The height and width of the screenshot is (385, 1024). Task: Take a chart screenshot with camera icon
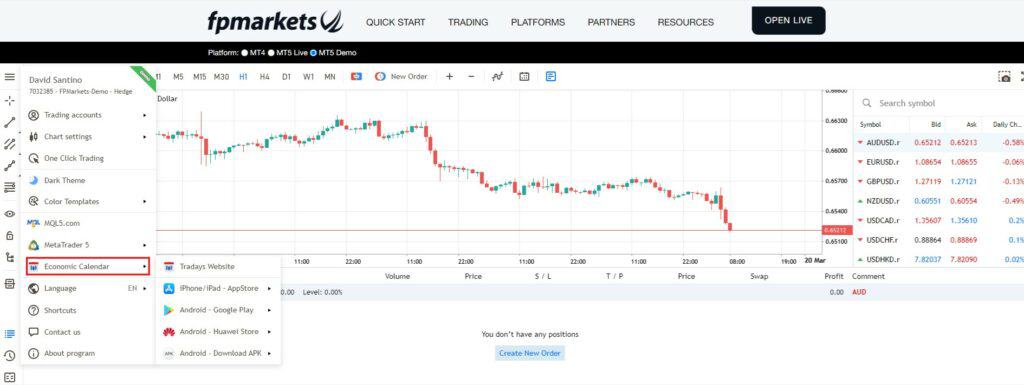click(x=1004, y=77)
